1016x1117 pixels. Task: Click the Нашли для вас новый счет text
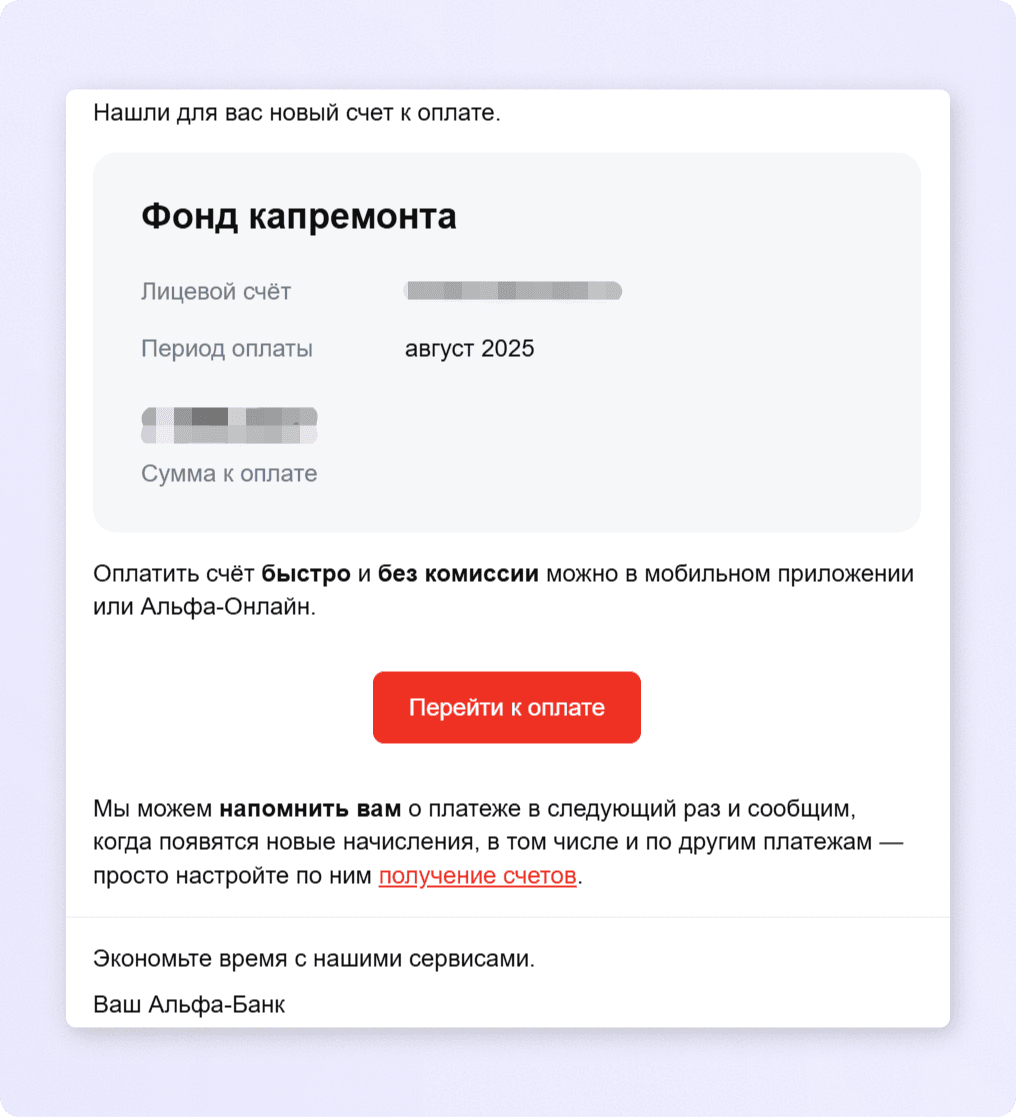click(296, 113)
